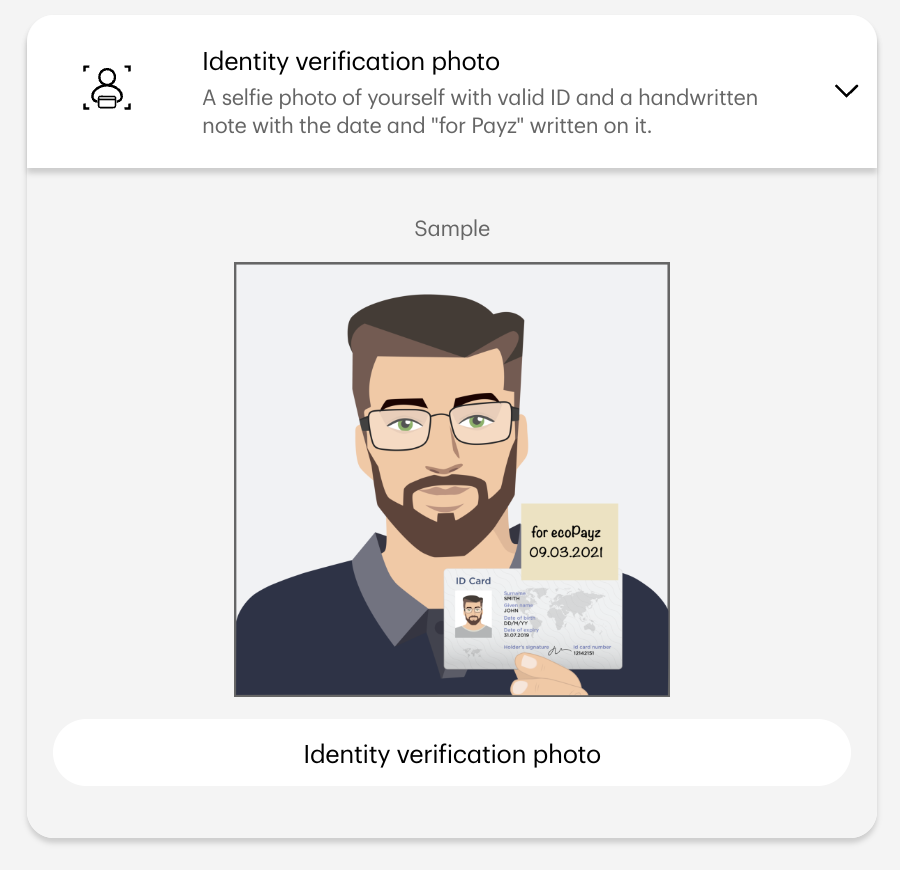Click the small portrait photo on ID card

(473, 615)
